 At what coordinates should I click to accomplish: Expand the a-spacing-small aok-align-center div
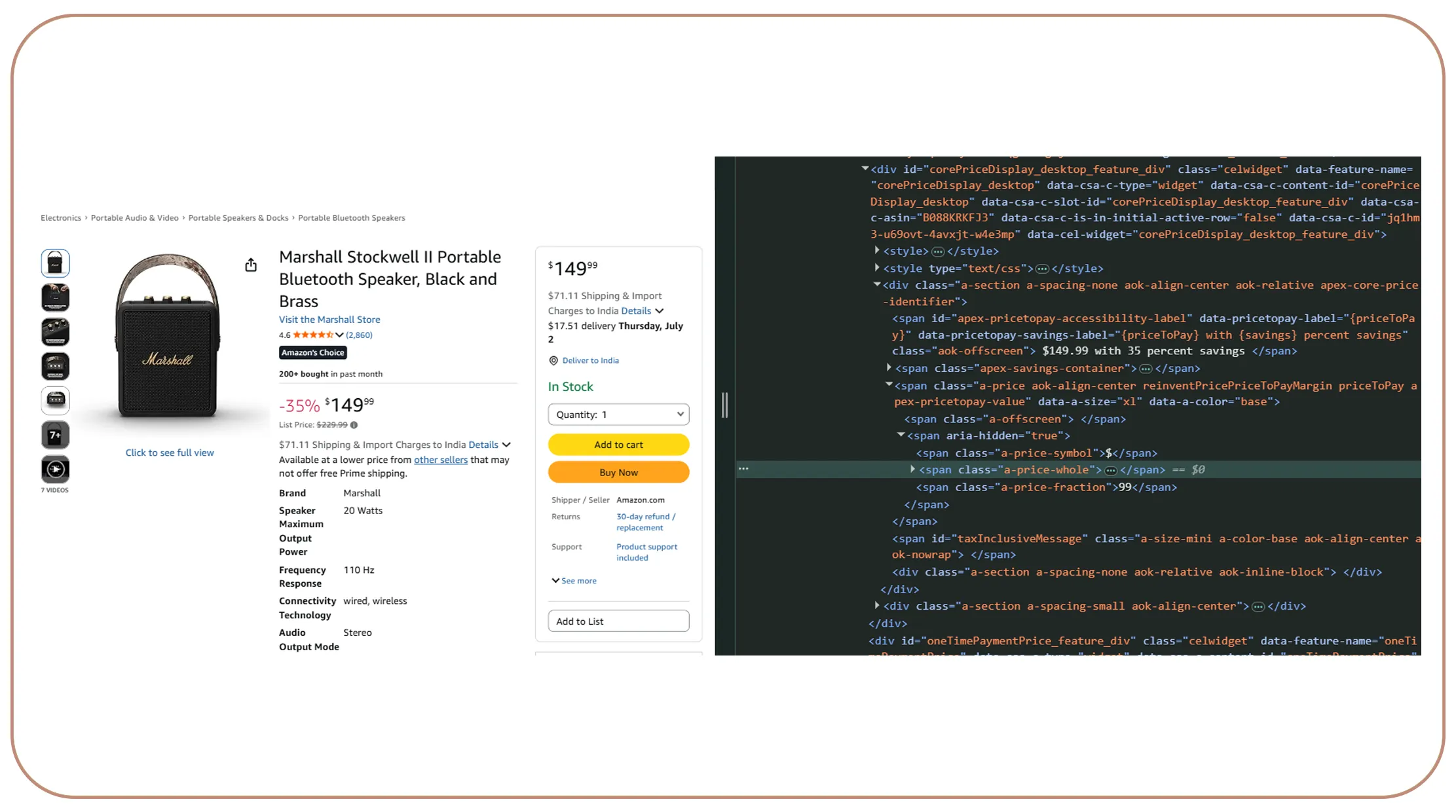point(877,606)
